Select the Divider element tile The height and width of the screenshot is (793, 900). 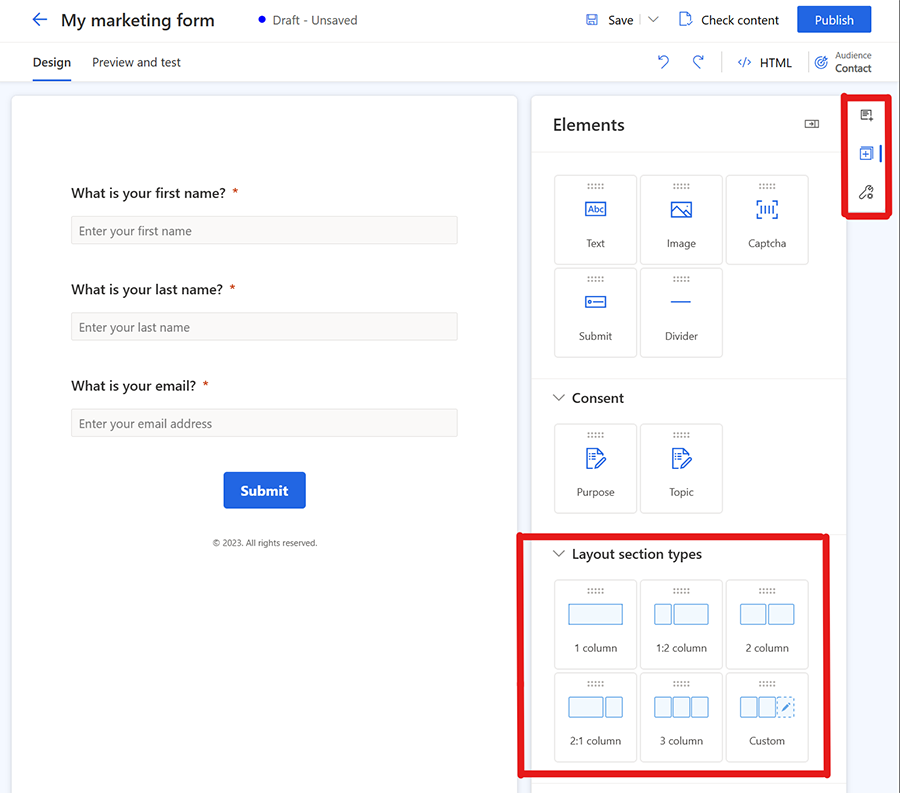tap(681, 313)
